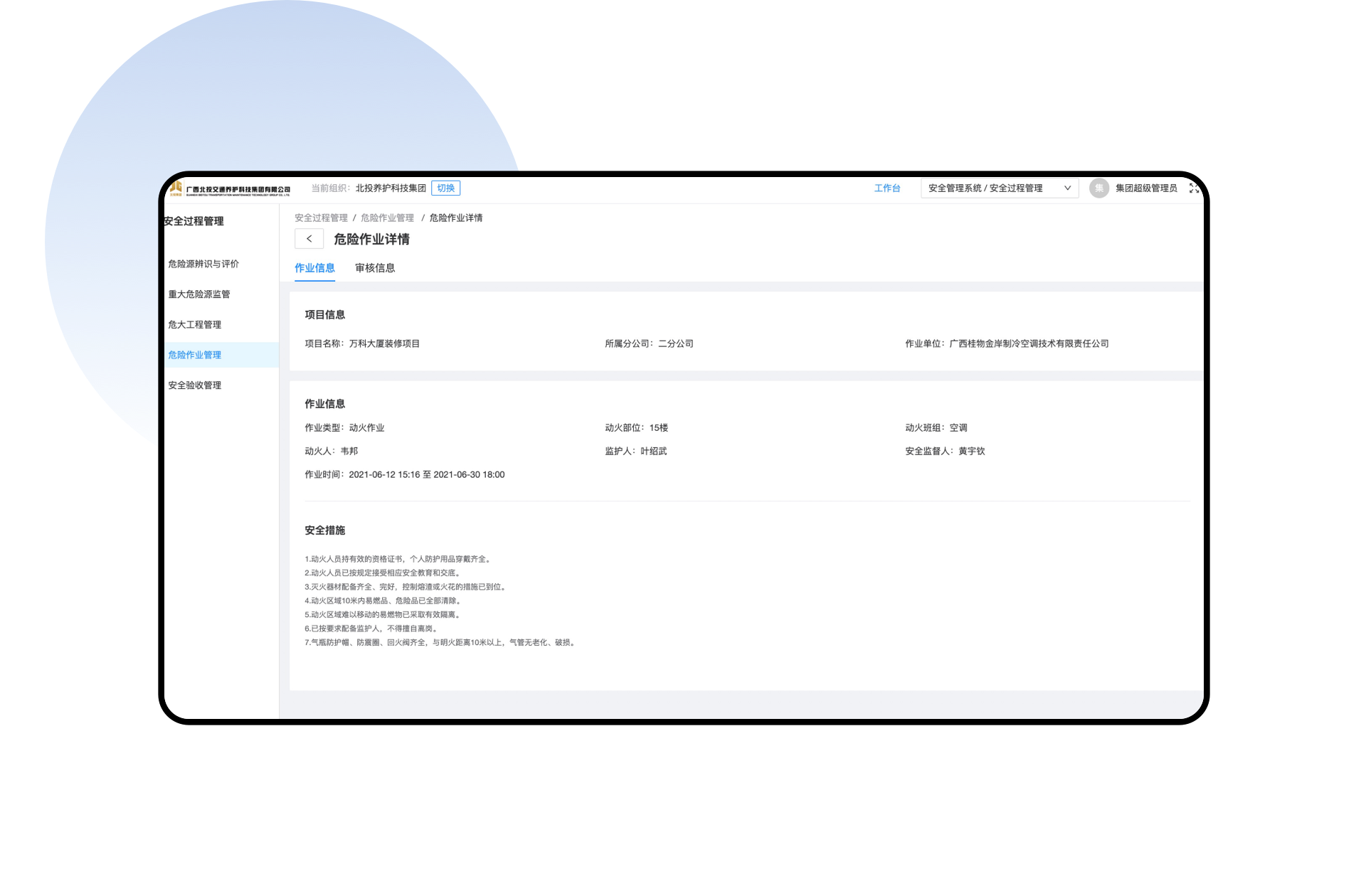Click the 北投养护科技集团 organization name
Viewport: 1366px width, 896px height.
pos(391,188)
